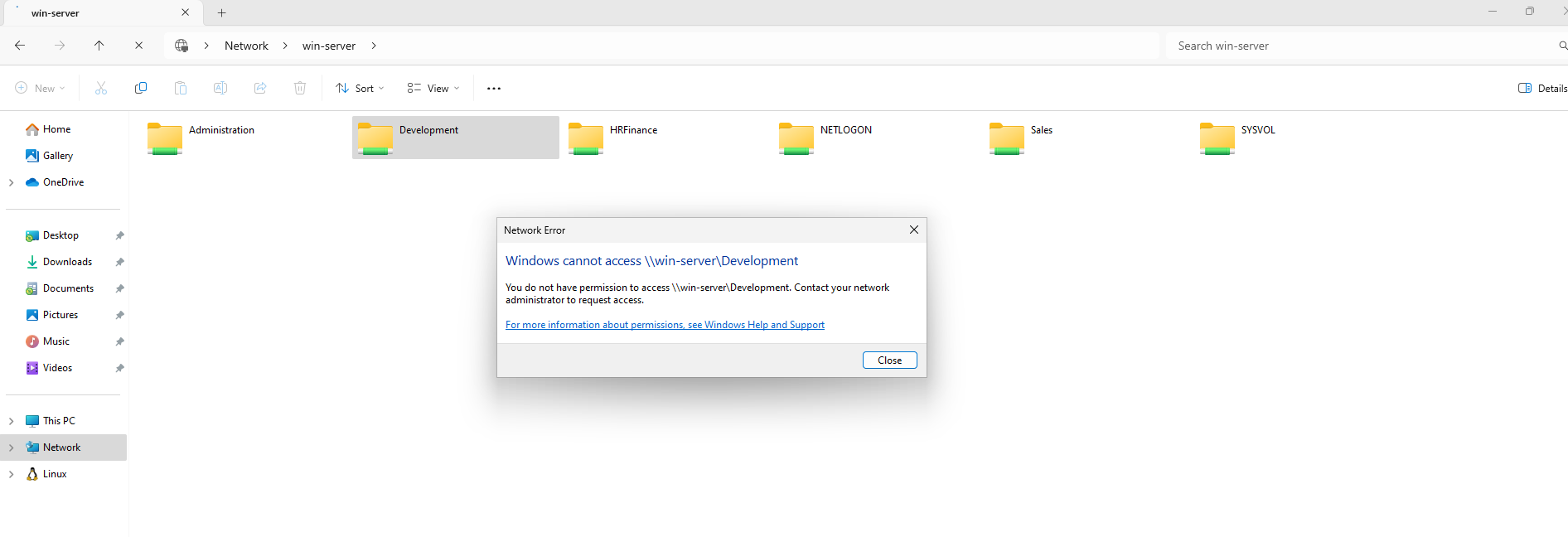Screen dimensions: 1568x537
Task: Close the Network Error dialog
Action: pos(889,360)
